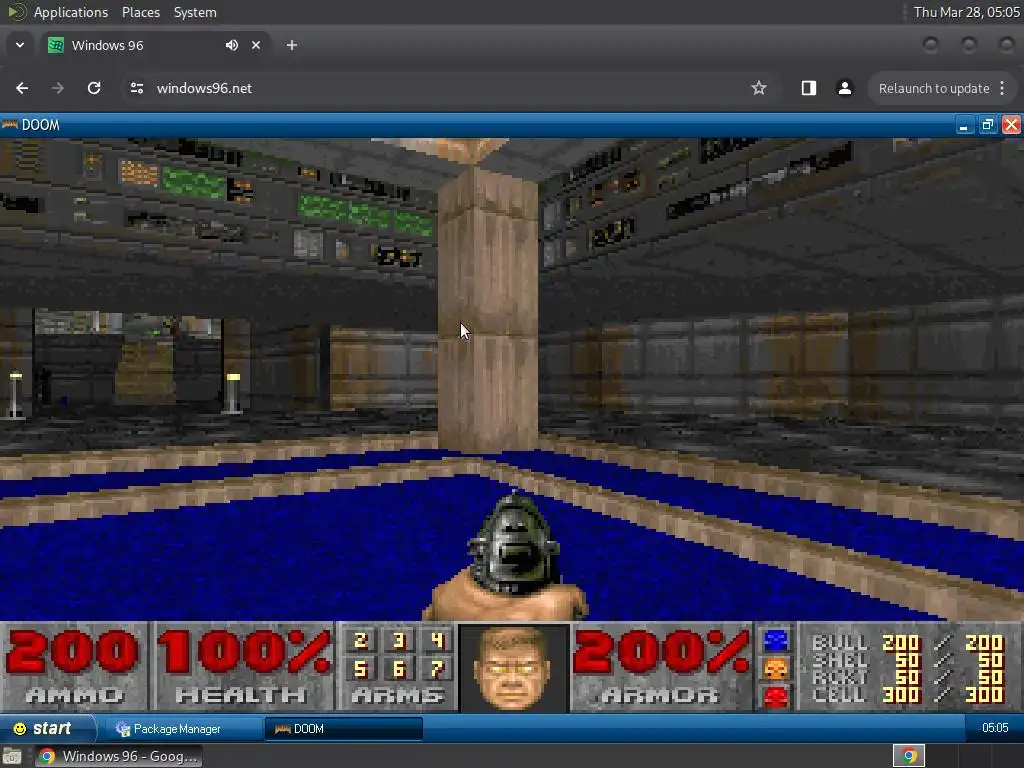Minimize the DOOM window
Image resolution: width=1024 pixels, height=768 pixels.
coord(963,125)
